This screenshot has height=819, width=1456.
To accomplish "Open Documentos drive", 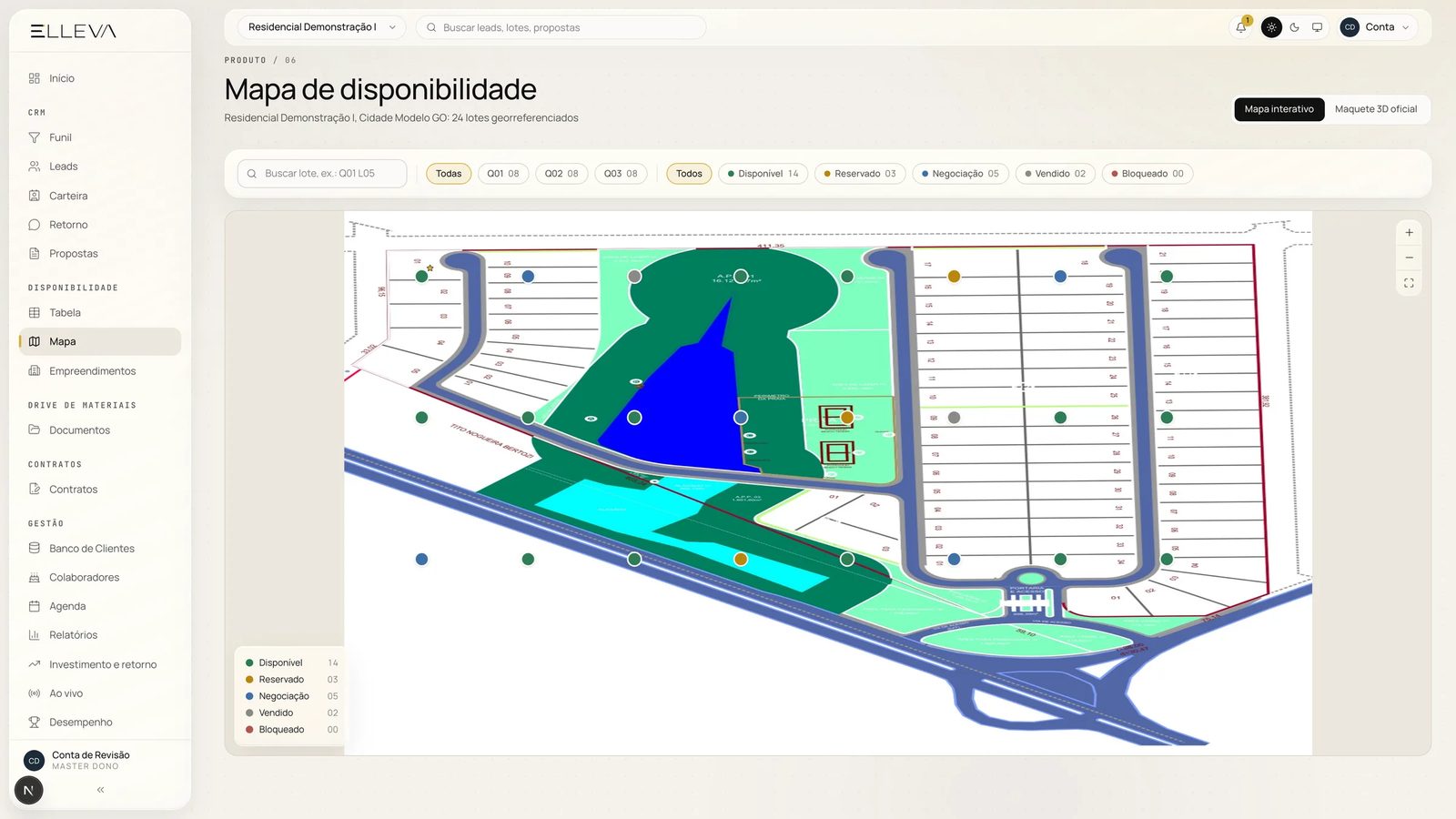I will pyautogui.click(x=100, y=430).
